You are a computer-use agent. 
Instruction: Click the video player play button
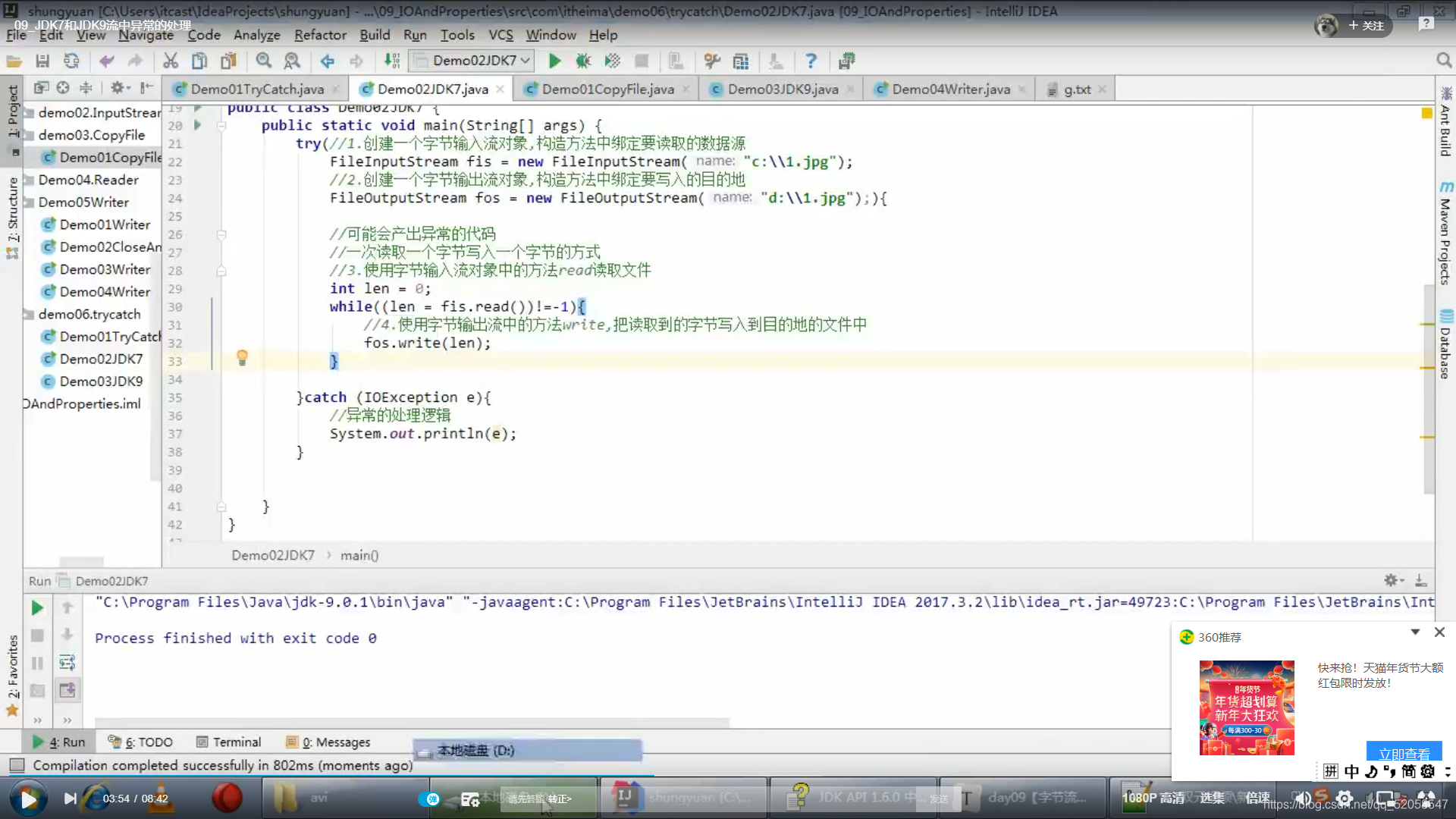28,799
